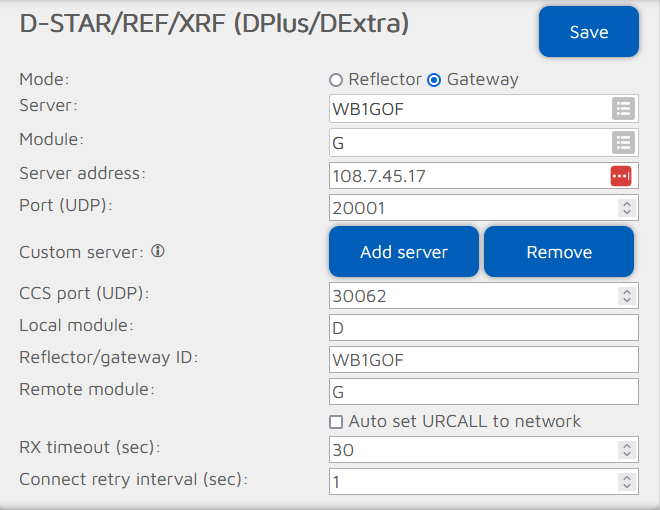660x510 pixels.
Task: Open the Server list icon
Action: (622, 108)
